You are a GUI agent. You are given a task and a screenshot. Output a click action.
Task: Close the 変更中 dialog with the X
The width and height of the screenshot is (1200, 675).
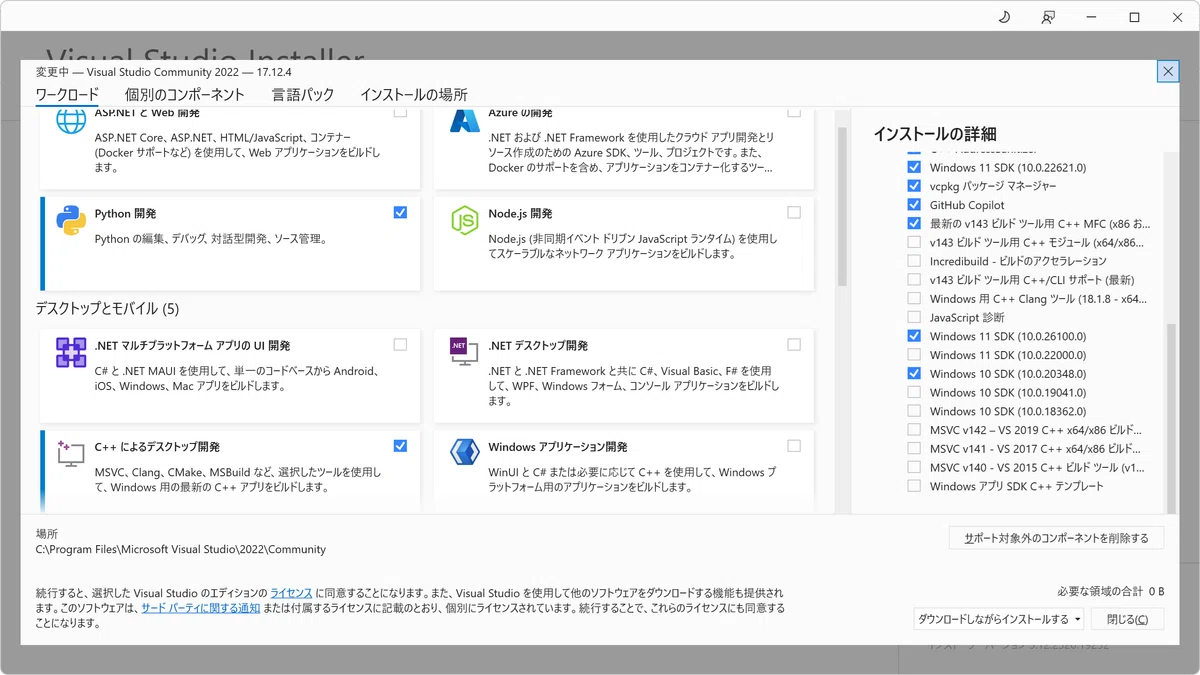(1167, 71)
